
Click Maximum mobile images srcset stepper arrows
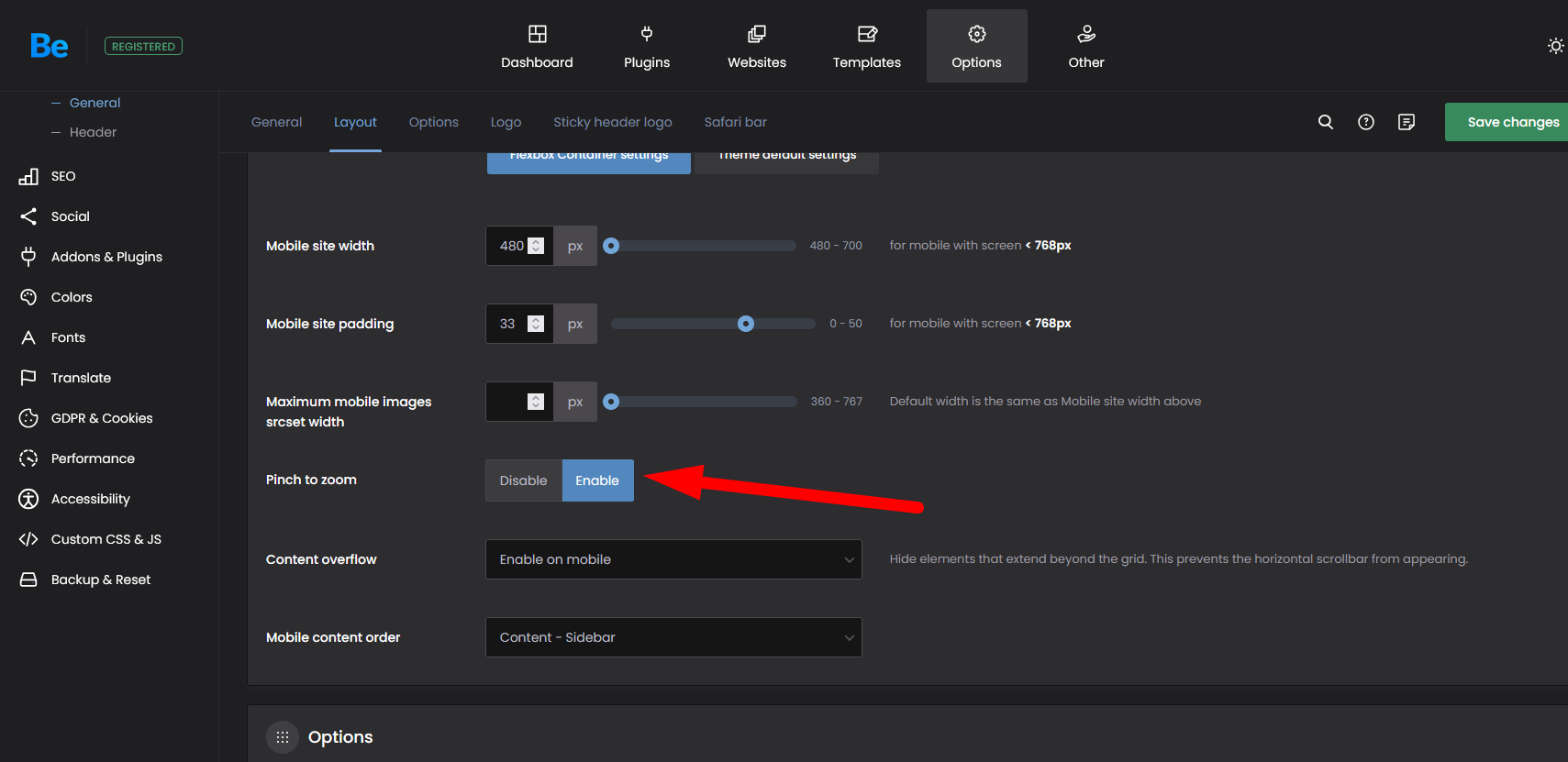(537, 402)
